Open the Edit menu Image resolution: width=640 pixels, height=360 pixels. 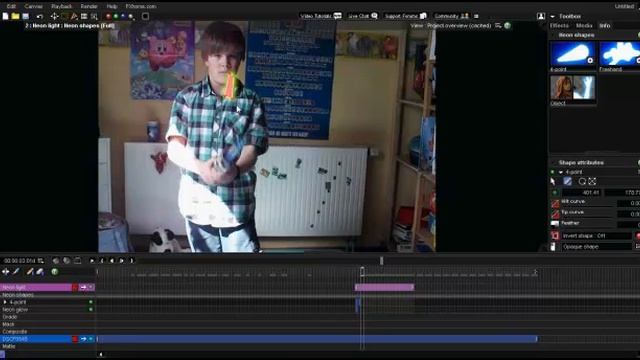coord(11,6)
